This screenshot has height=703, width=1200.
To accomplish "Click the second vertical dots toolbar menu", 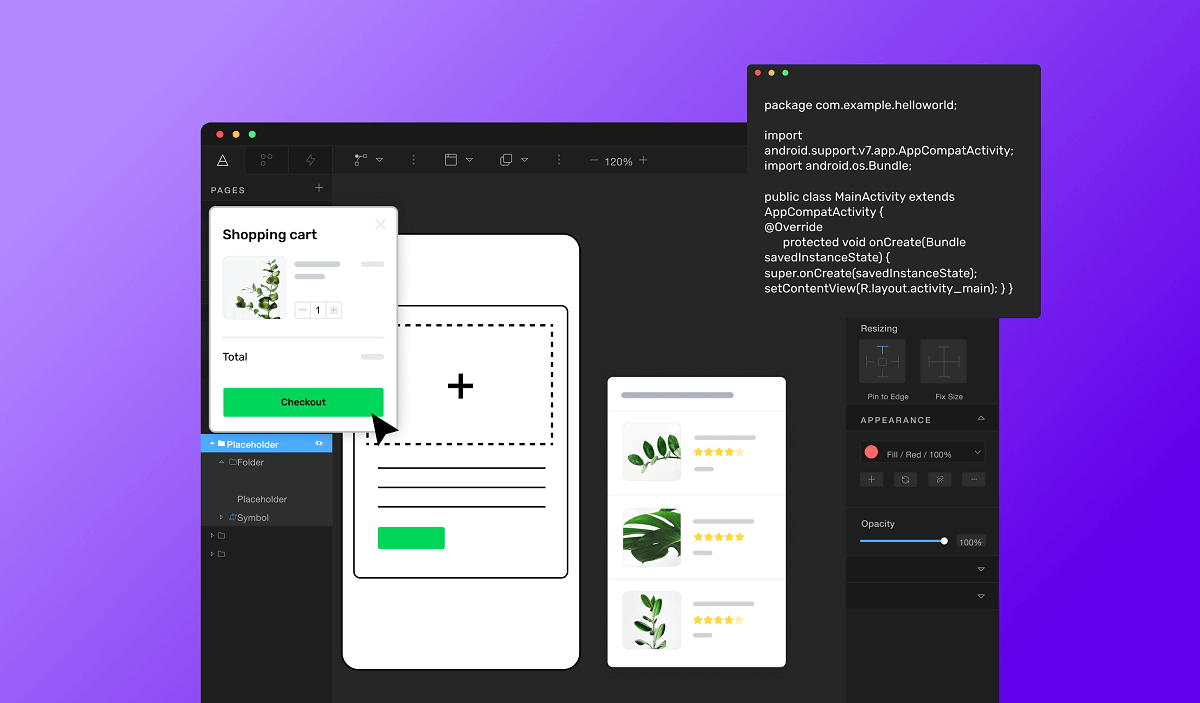I will 558,160.
